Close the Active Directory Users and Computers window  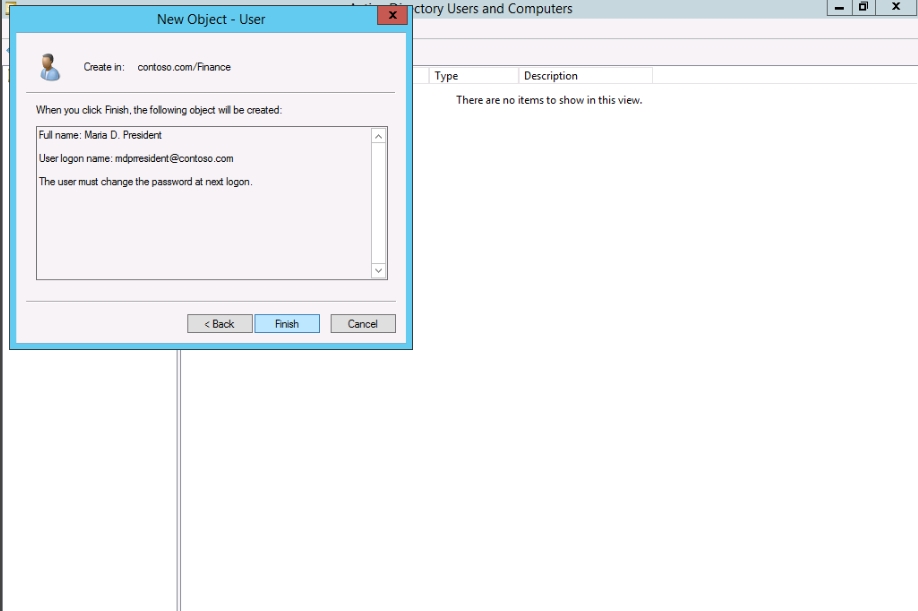(x=896, y=8)
